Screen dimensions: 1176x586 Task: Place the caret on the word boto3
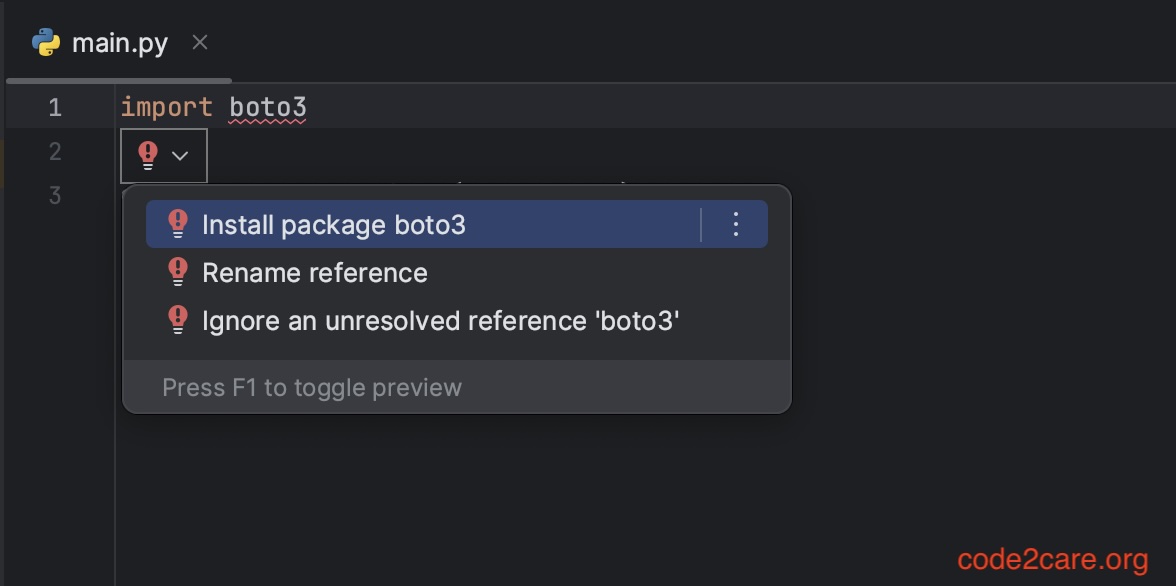pos(266,106)
